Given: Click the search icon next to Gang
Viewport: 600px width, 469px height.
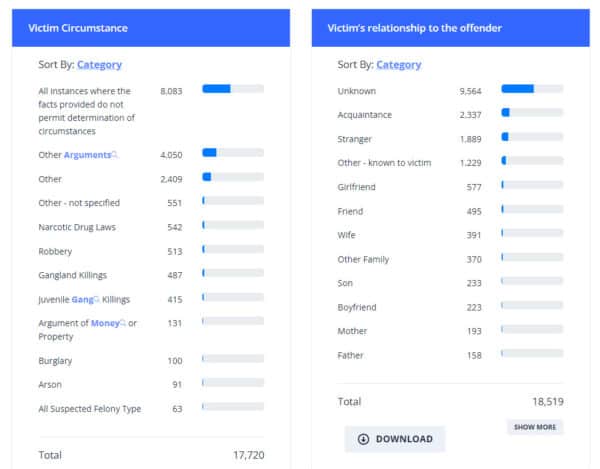Looking at the screenshot, I should [97, 299].
